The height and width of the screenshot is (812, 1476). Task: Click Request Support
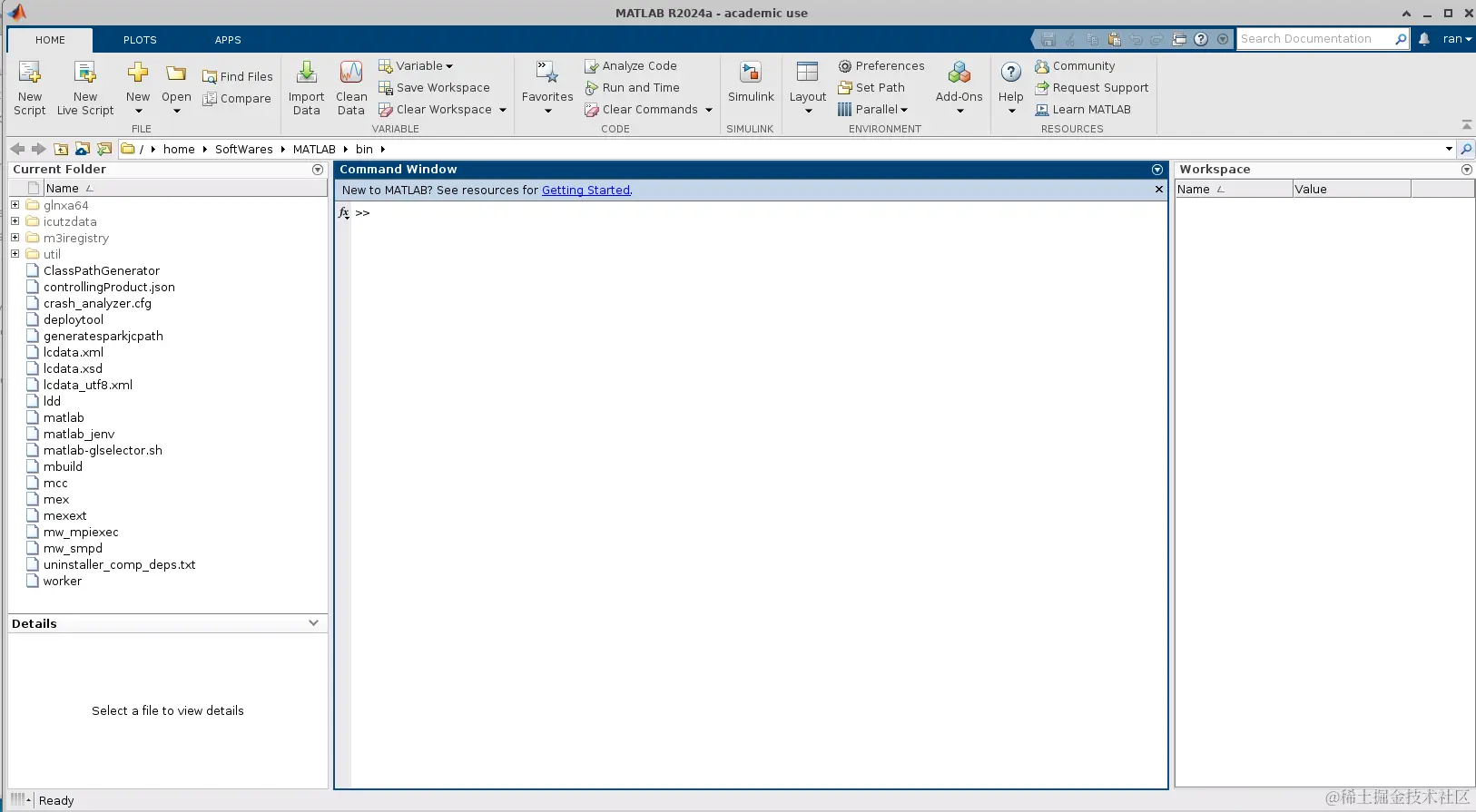click(x=1091, y=87)
